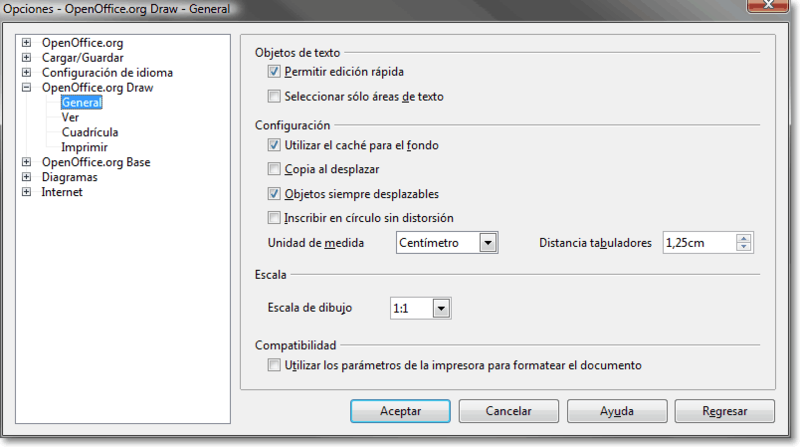The height and width of the screenshot is (447, 800).
Task: Click the Cancelar button
Action: click(509, 411)
